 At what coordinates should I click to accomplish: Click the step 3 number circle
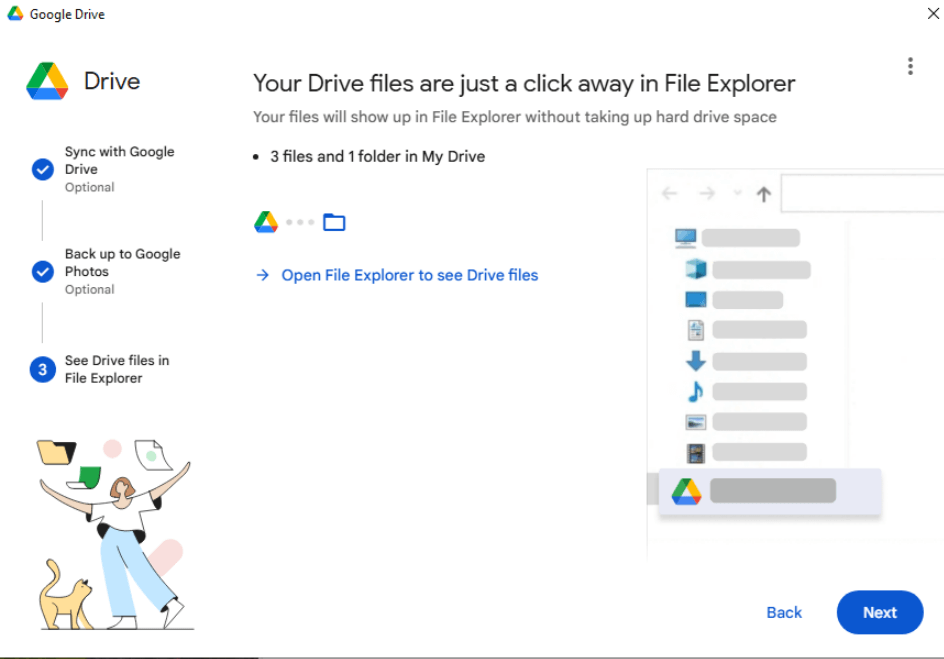point(42,370)
